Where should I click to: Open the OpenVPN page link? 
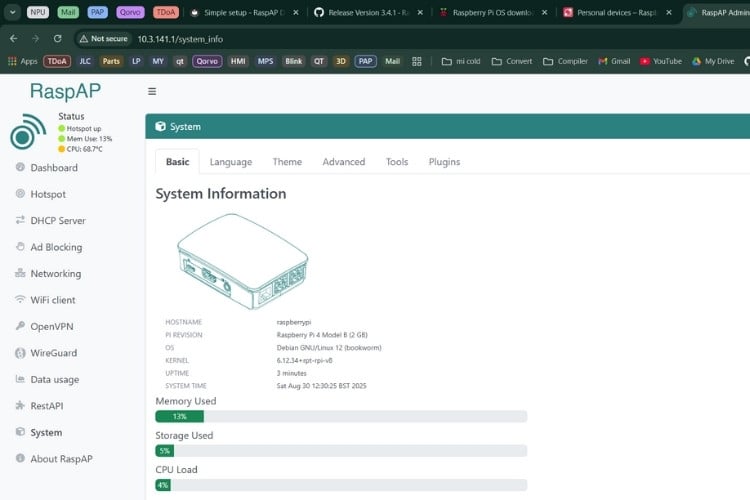[x=52, y=326]
